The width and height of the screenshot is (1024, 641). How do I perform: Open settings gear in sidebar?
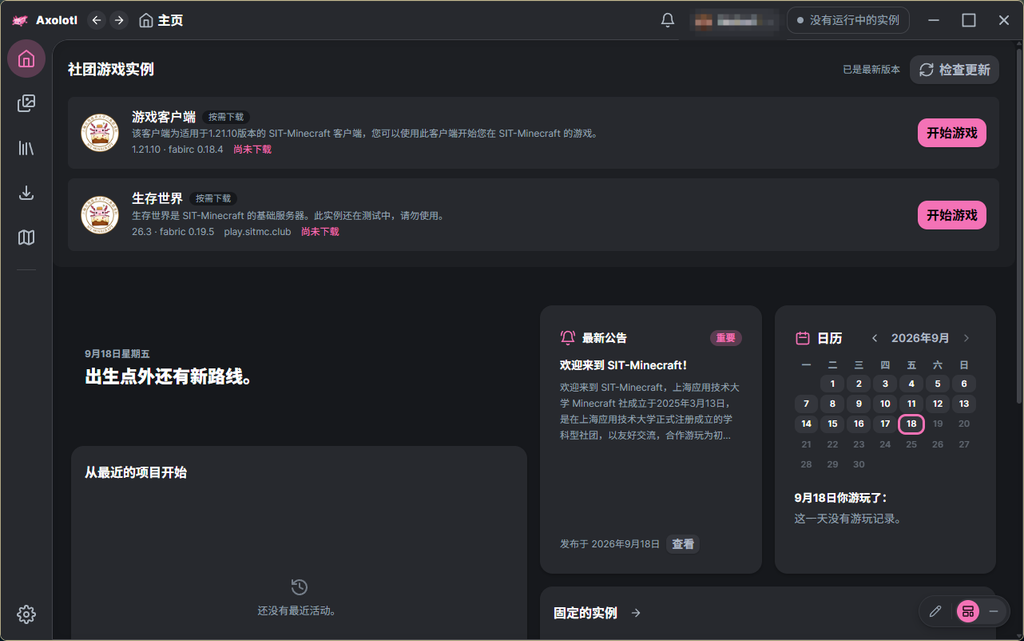(x=26, y=614)
